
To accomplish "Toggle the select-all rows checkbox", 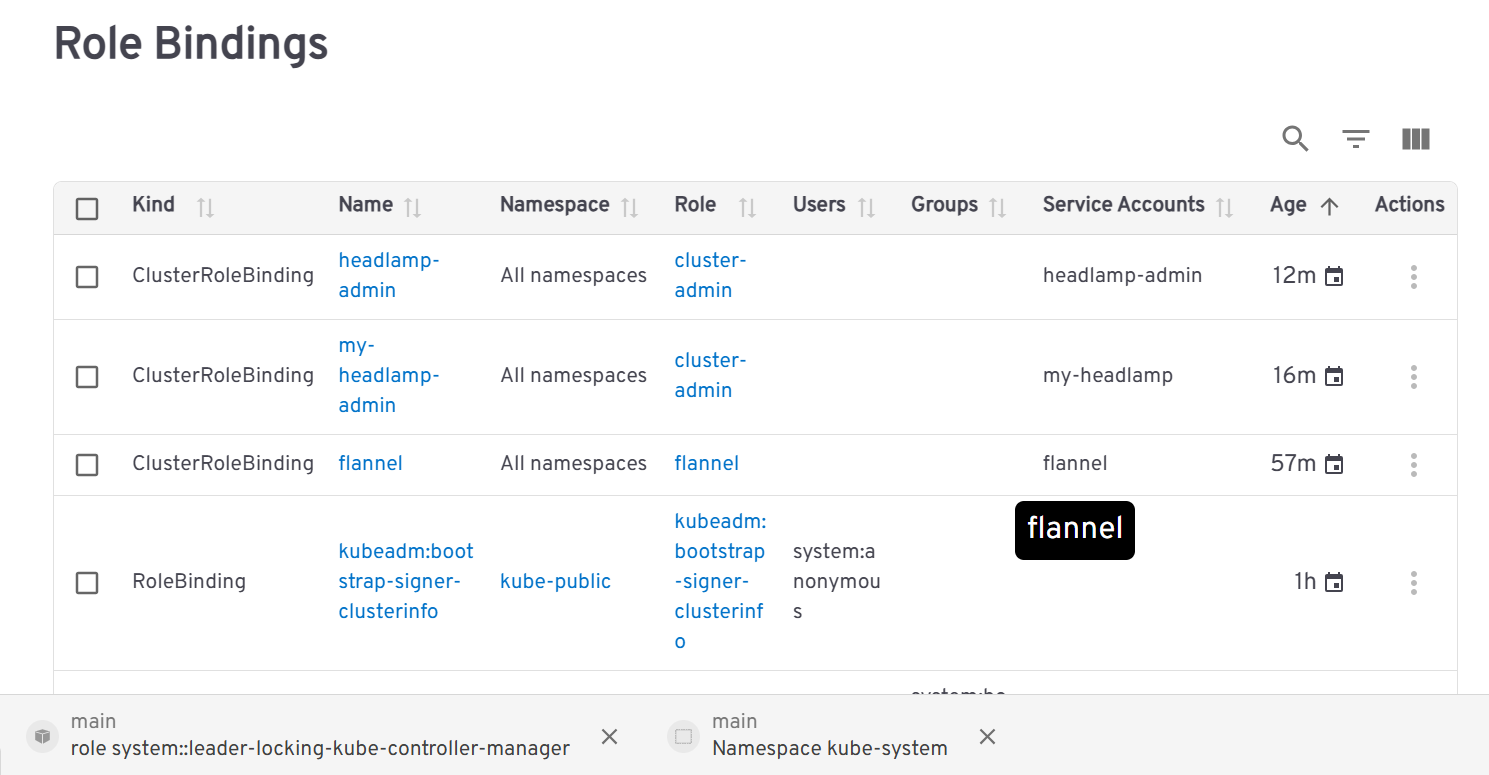I will pos(87,209).
